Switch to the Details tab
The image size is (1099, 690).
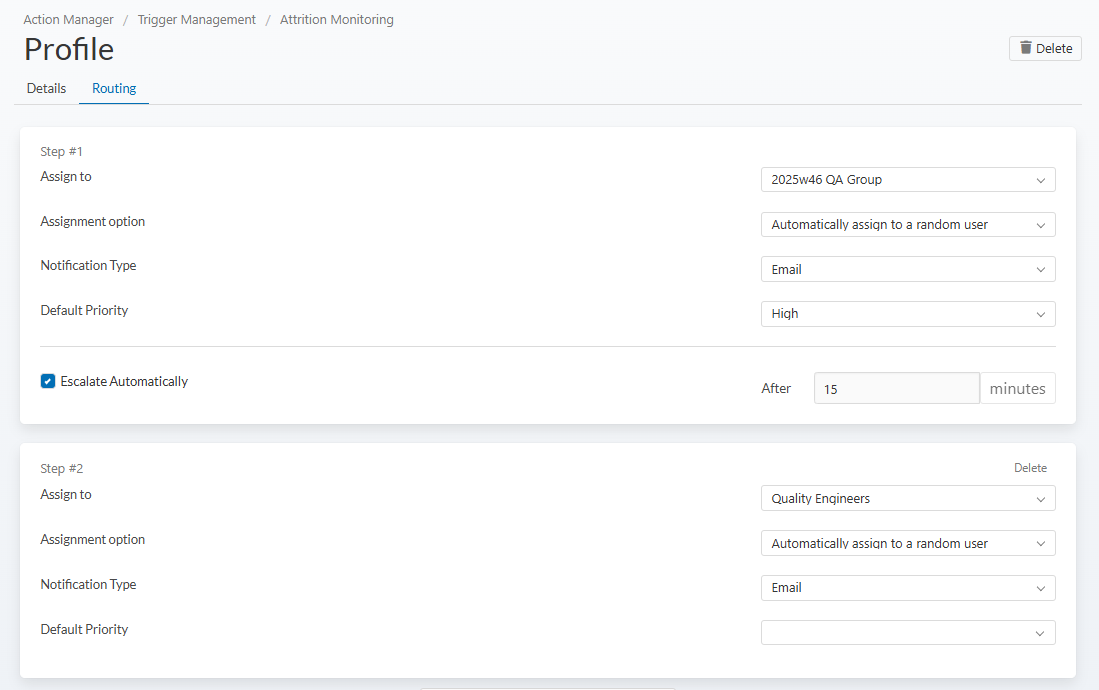pos(46,88)
